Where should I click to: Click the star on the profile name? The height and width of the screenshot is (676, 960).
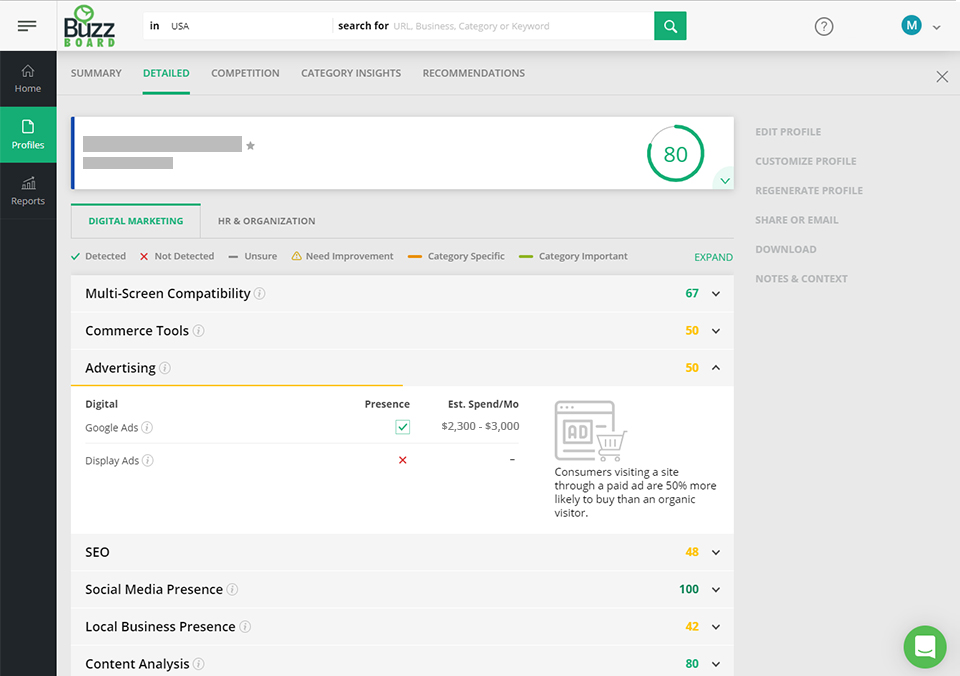click(250, 145)
